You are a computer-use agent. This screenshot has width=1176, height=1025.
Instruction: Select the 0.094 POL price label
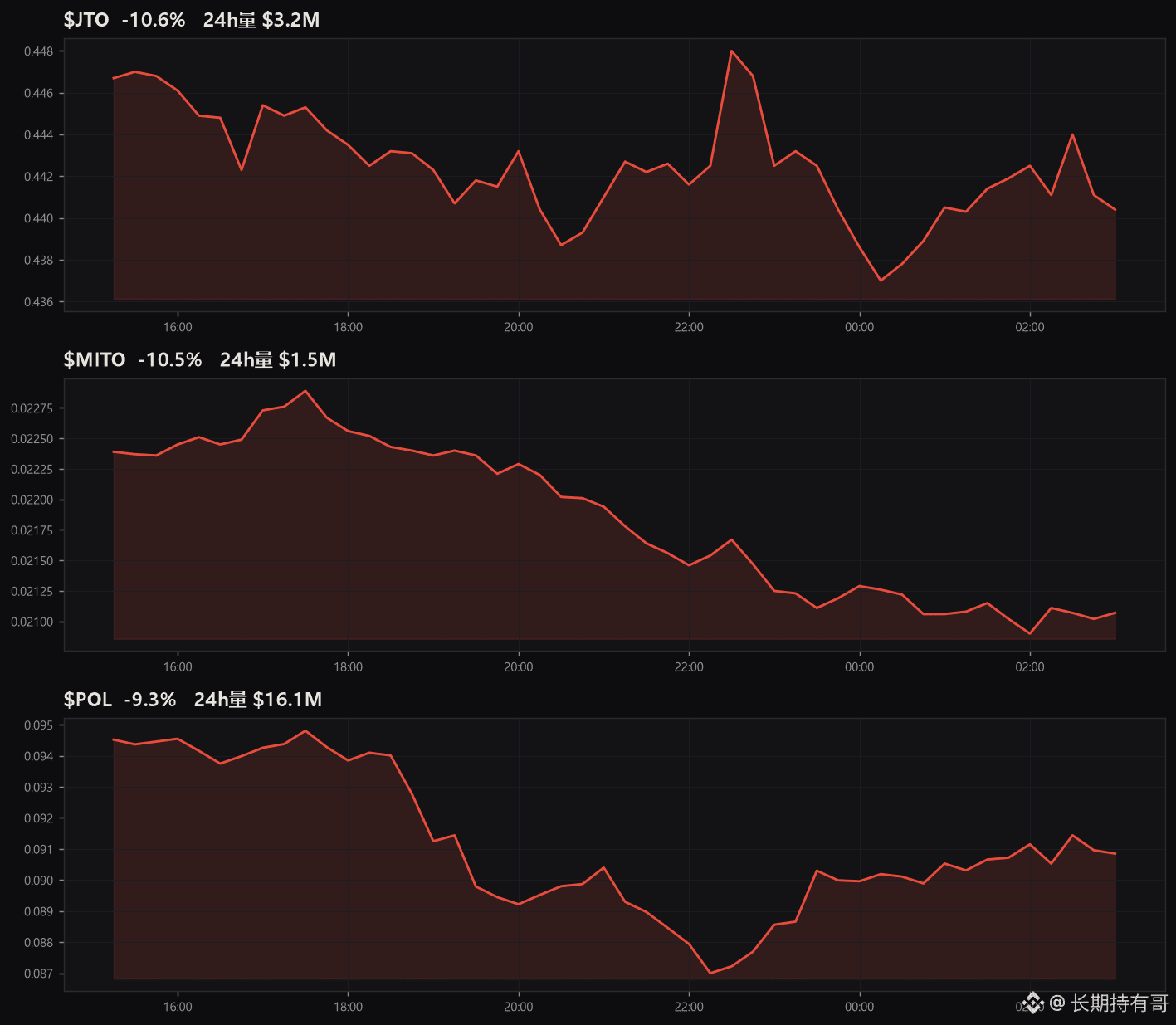pyautogui.click(x=38, y=756)
